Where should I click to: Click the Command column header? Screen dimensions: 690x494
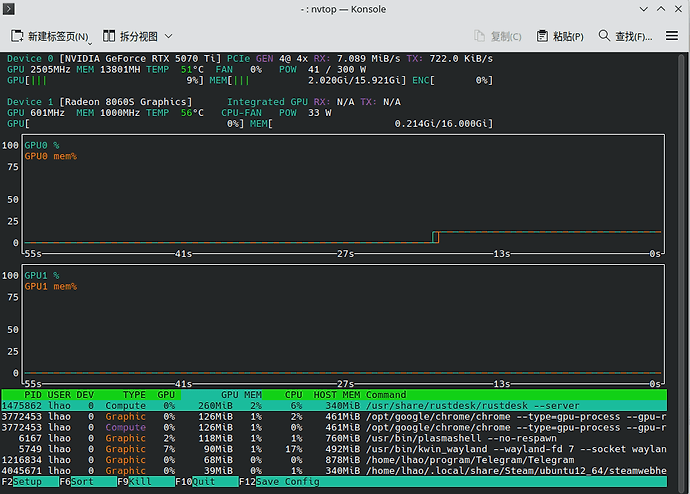(x=386, y=395)
